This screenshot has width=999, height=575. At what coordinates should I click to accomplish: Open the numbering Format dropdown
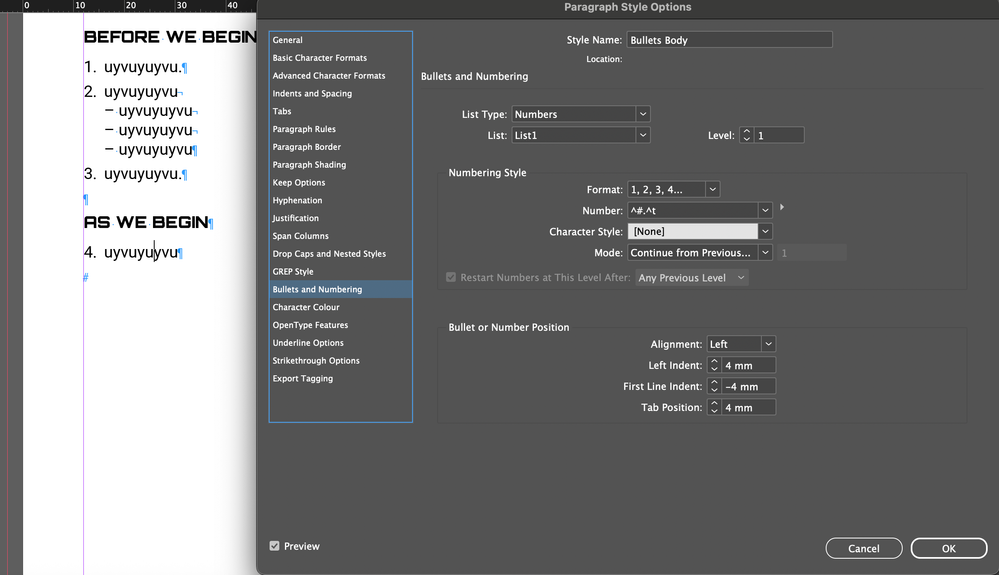pyautogui.click(x=673, y=189)
